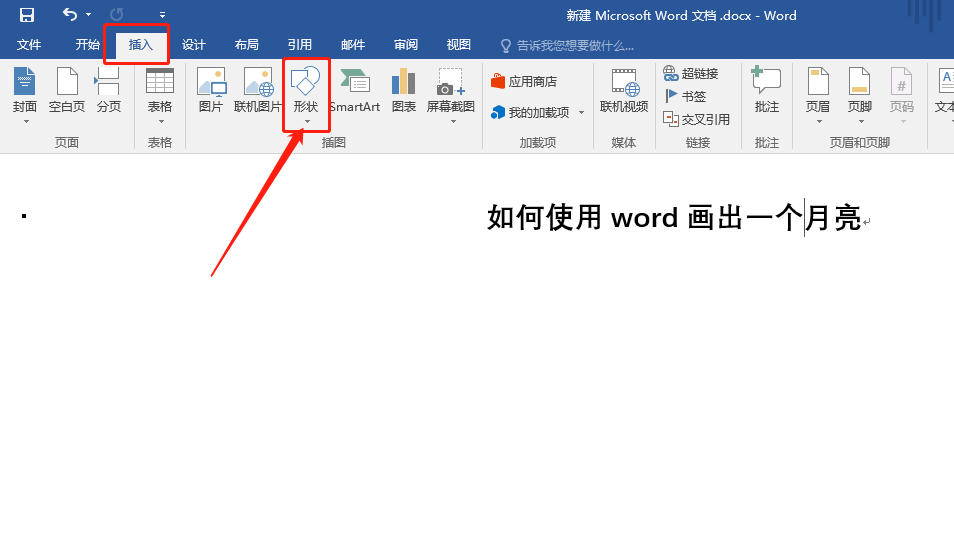
Task: Insert a SmartArt graphic
Action: click(355, 90)
